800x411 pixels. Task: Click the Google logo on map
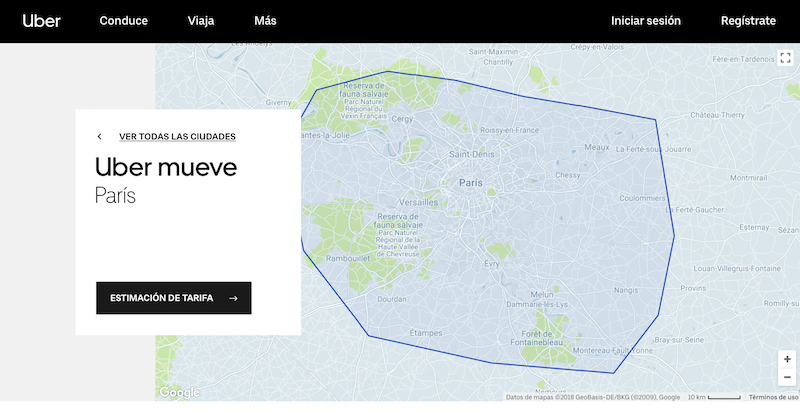click(179, 392)
